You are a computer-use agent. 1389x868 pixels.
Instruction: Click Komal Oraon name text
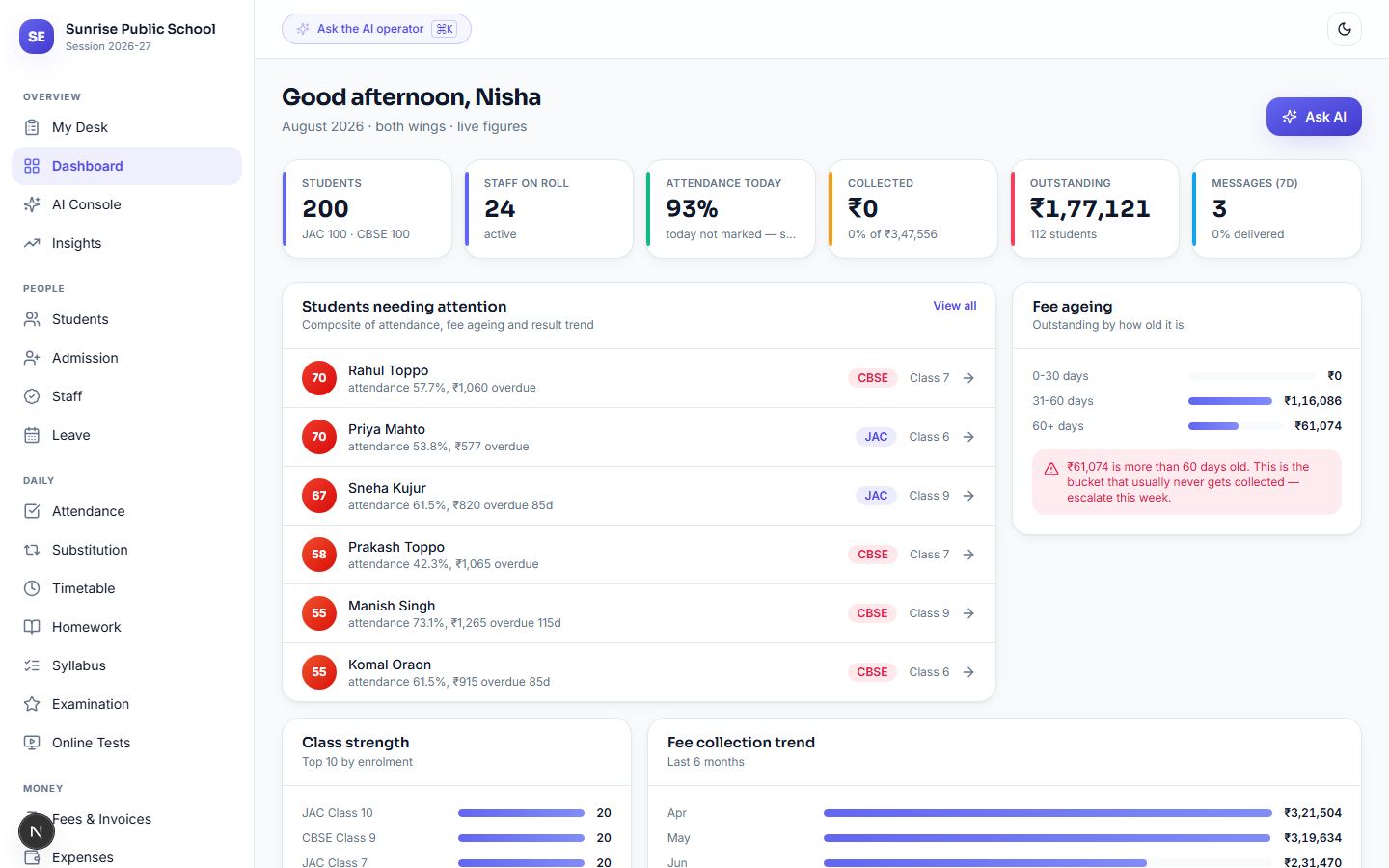[390, 665]
